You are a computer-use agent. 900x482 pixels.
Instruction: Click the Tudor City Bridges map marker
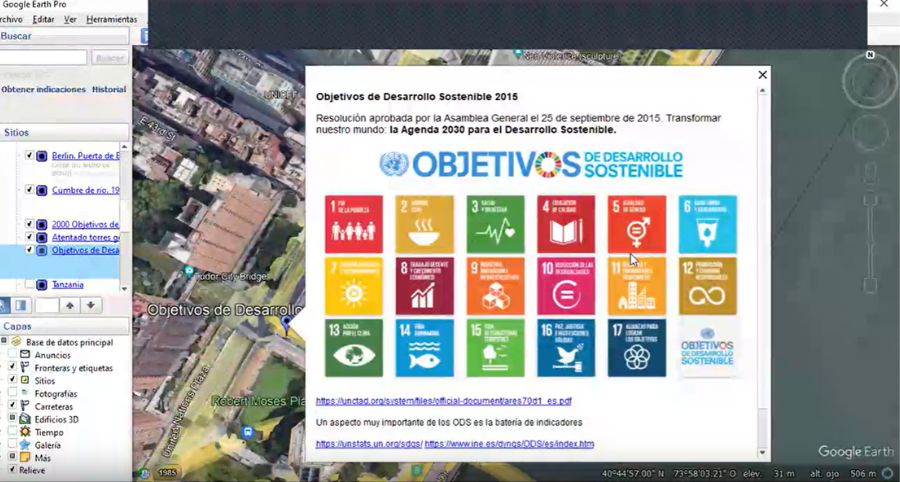188,271
